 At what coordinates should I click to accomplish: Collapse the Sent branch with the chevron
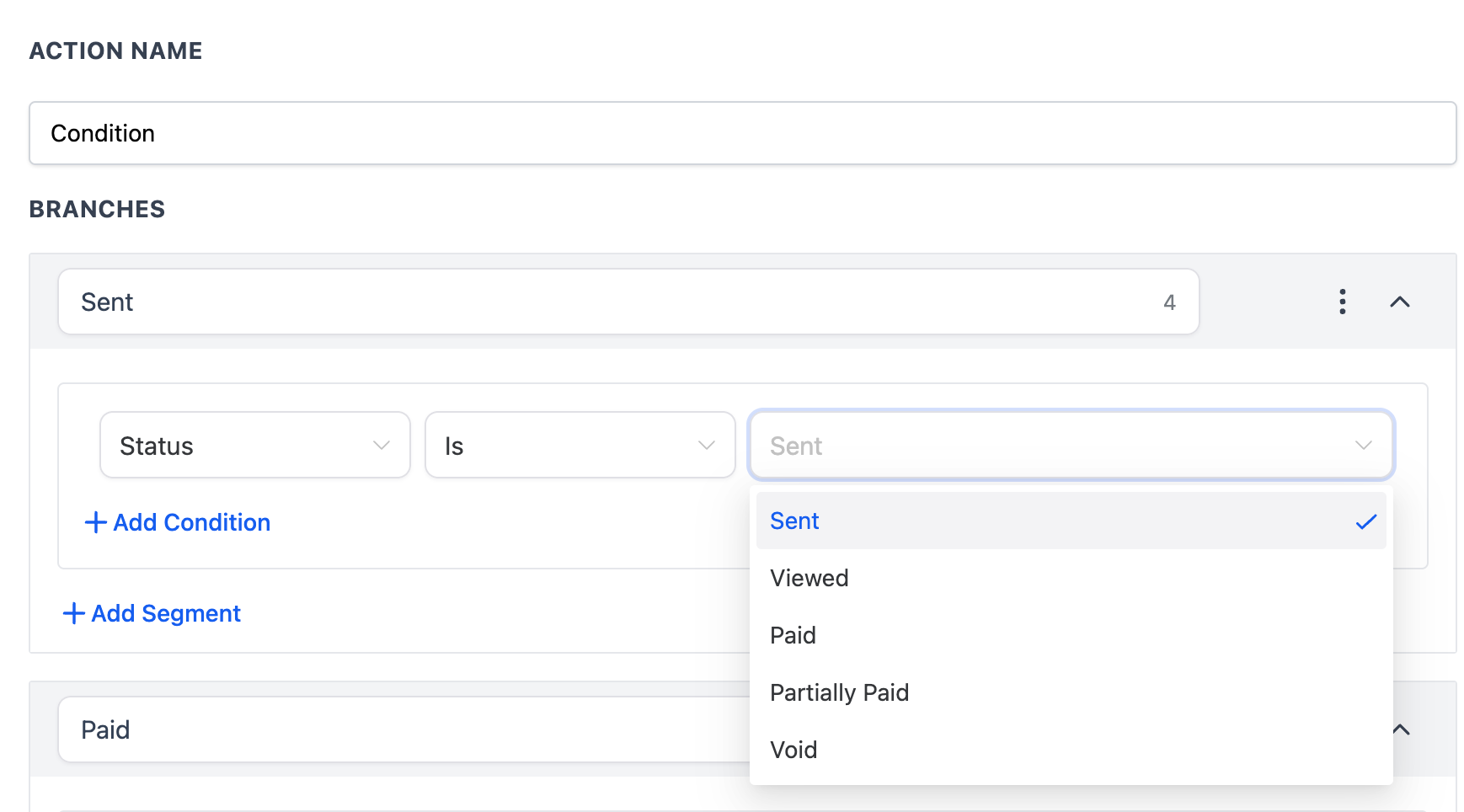point(1399,302)
